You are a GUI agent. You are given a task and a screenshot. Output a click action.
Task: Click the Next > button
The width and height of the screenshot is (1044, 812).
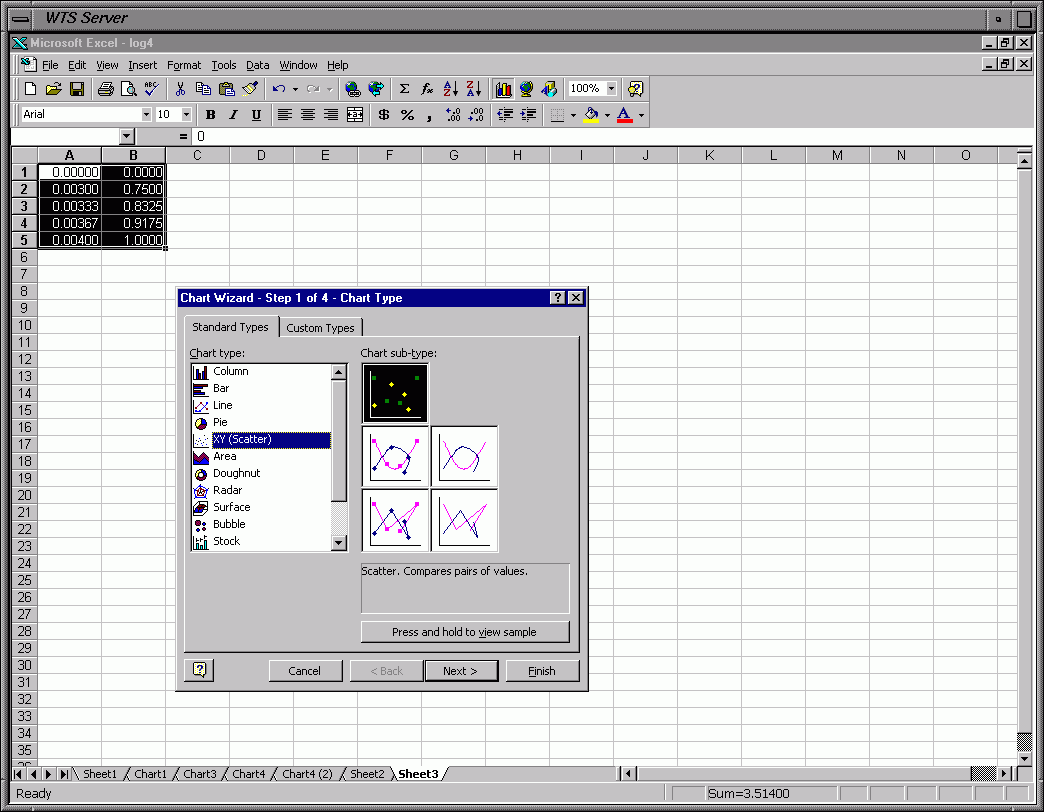coord(460,671)
